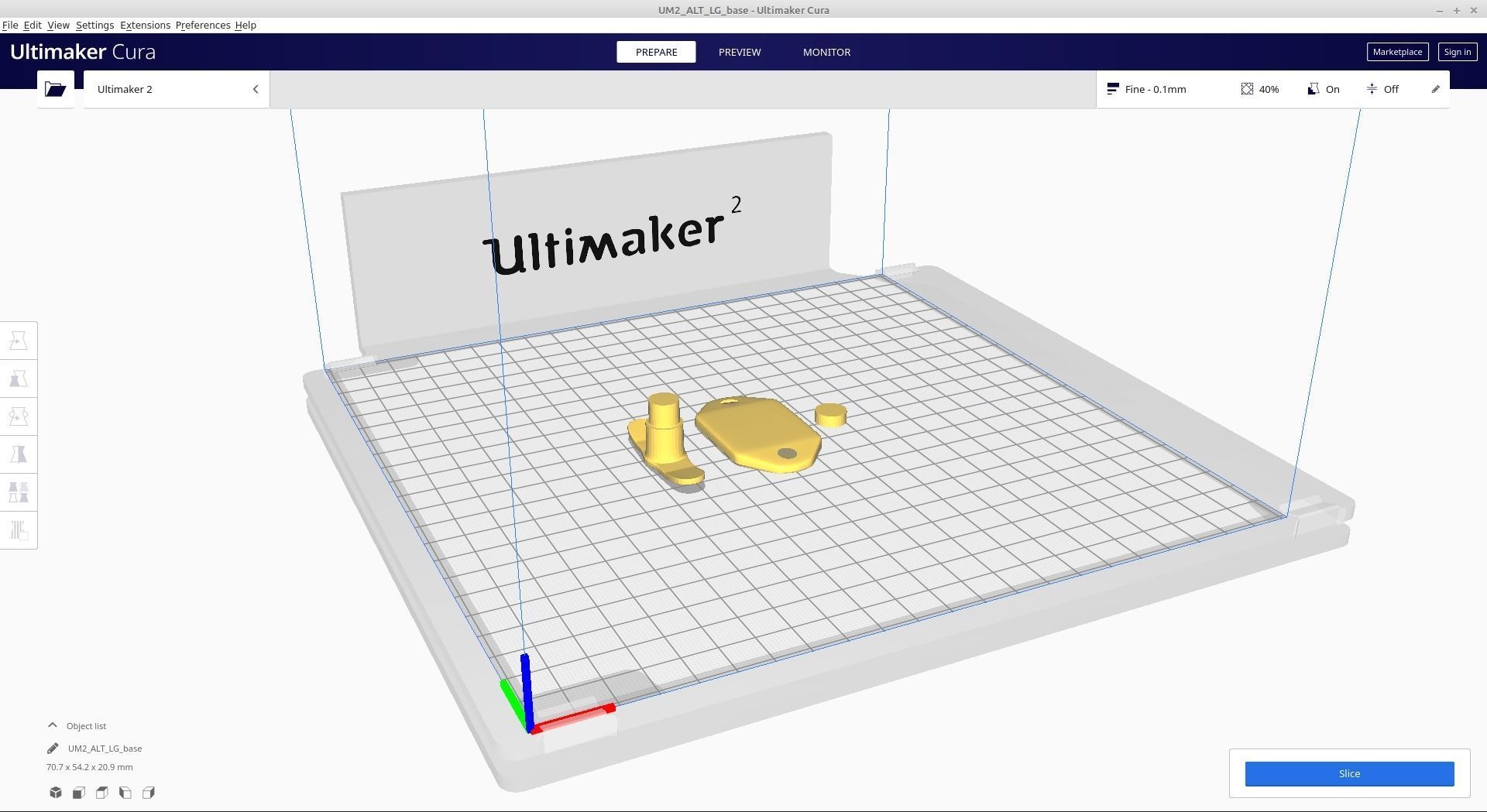Maximize the Ultimaker Cura window
This screenshot has height=812, width=1487.
click(1457, 10)
